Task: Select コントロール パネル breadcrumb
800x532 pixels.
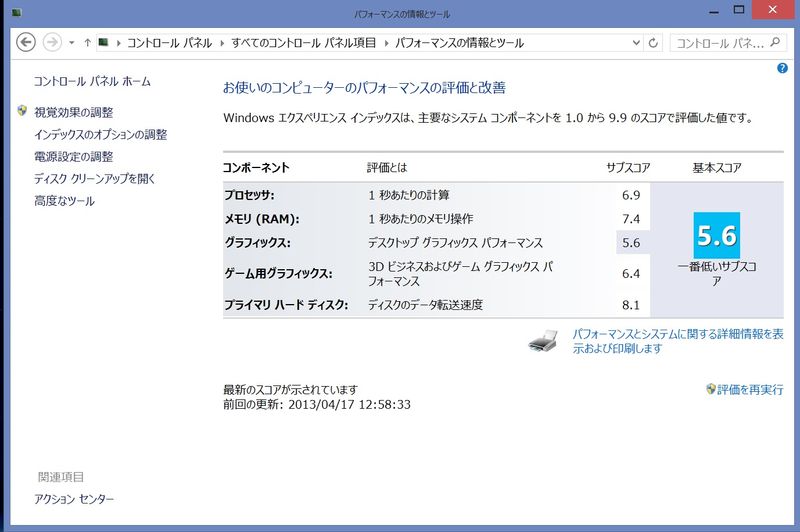Action: (169, 43)
